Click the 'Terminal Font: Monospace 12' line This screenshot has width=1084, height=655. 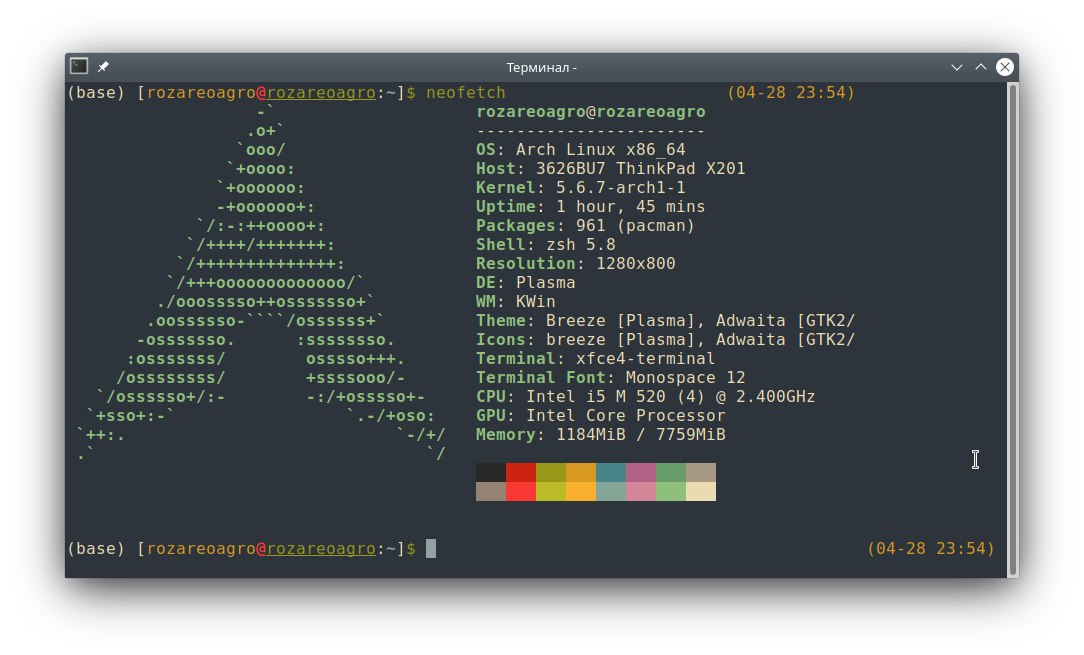[610, 378]
